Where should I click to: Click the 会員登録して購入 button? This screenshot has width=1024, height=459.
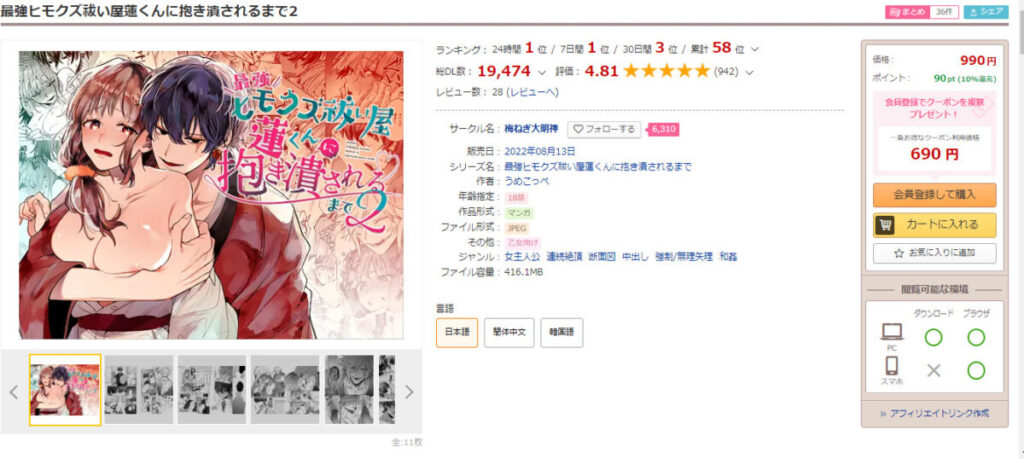(935, 195)
